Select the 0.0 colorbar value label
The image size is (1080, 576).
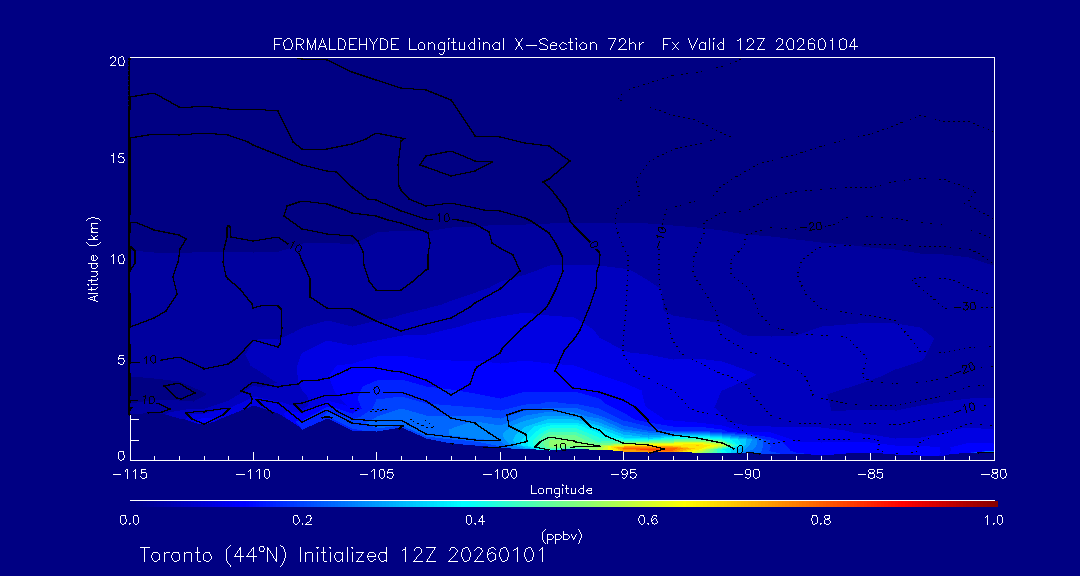coord(129,520)
